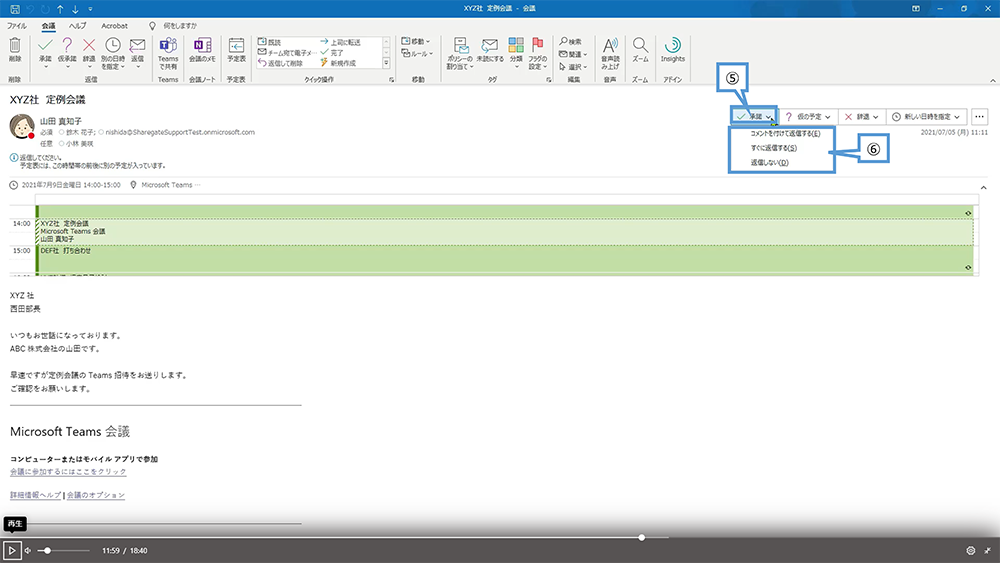Screen dimensions: 1000x563
Task: Click the Assign Policy (ポリシーの割り当て) icon
Action: 460,45
